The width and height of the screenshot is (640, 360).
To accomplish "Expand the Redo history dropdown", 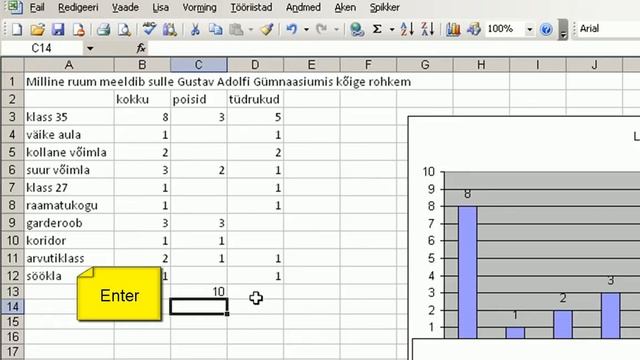I will point(336,29).
